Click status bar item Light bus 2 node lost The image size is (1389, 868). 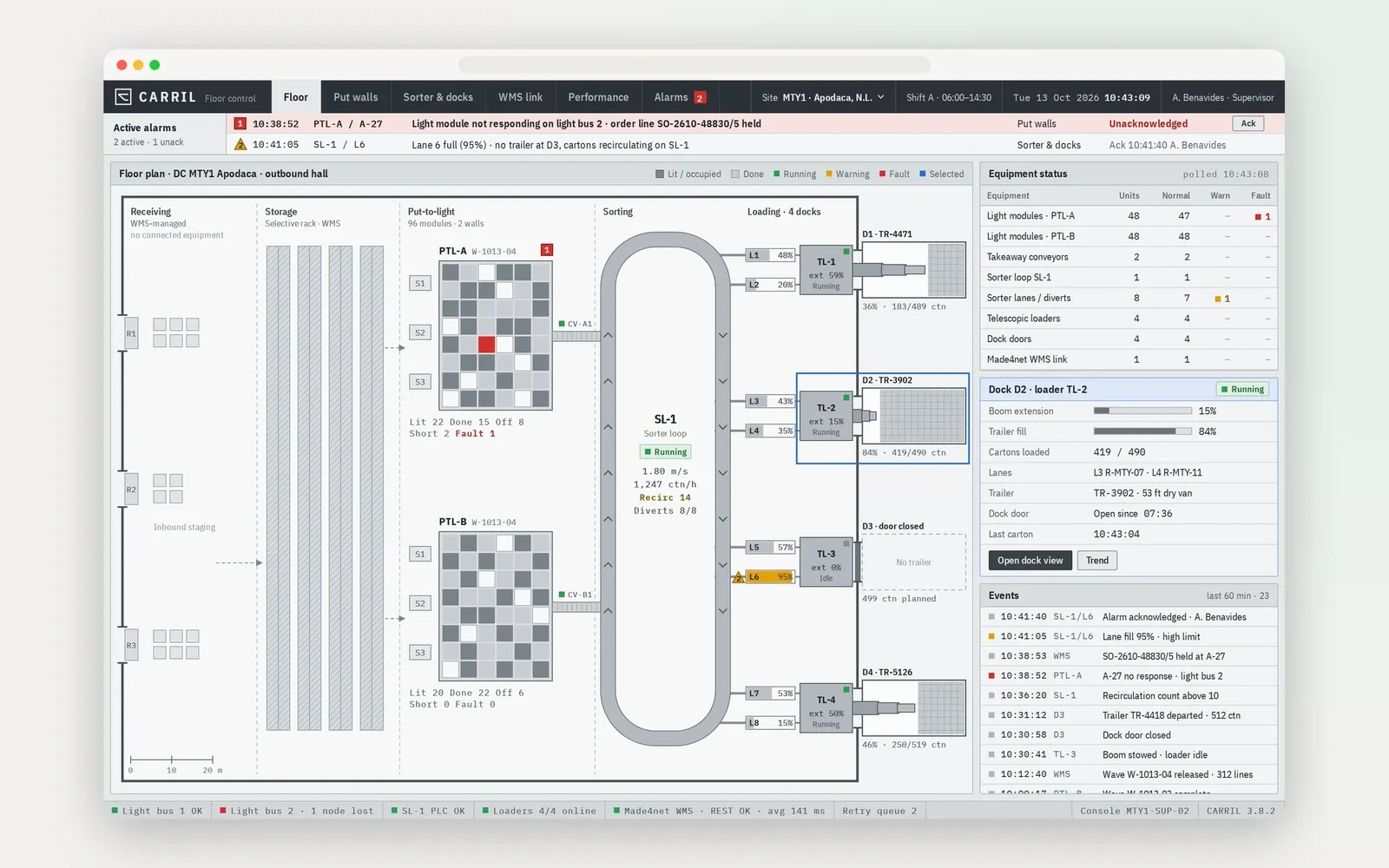pyautogui.click(x=297, y=811)
